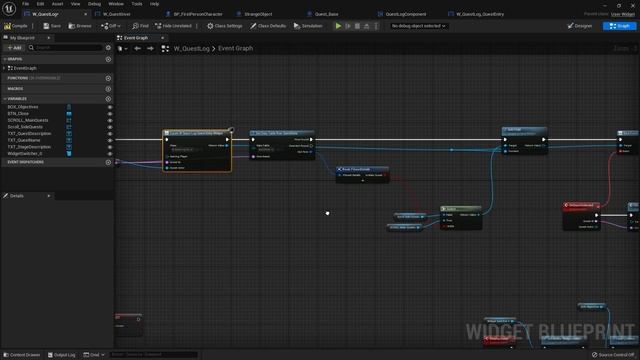Screen dimensions: 640x360
Task: Add a new variable with plus icon
Action: [x=108, y=99]
